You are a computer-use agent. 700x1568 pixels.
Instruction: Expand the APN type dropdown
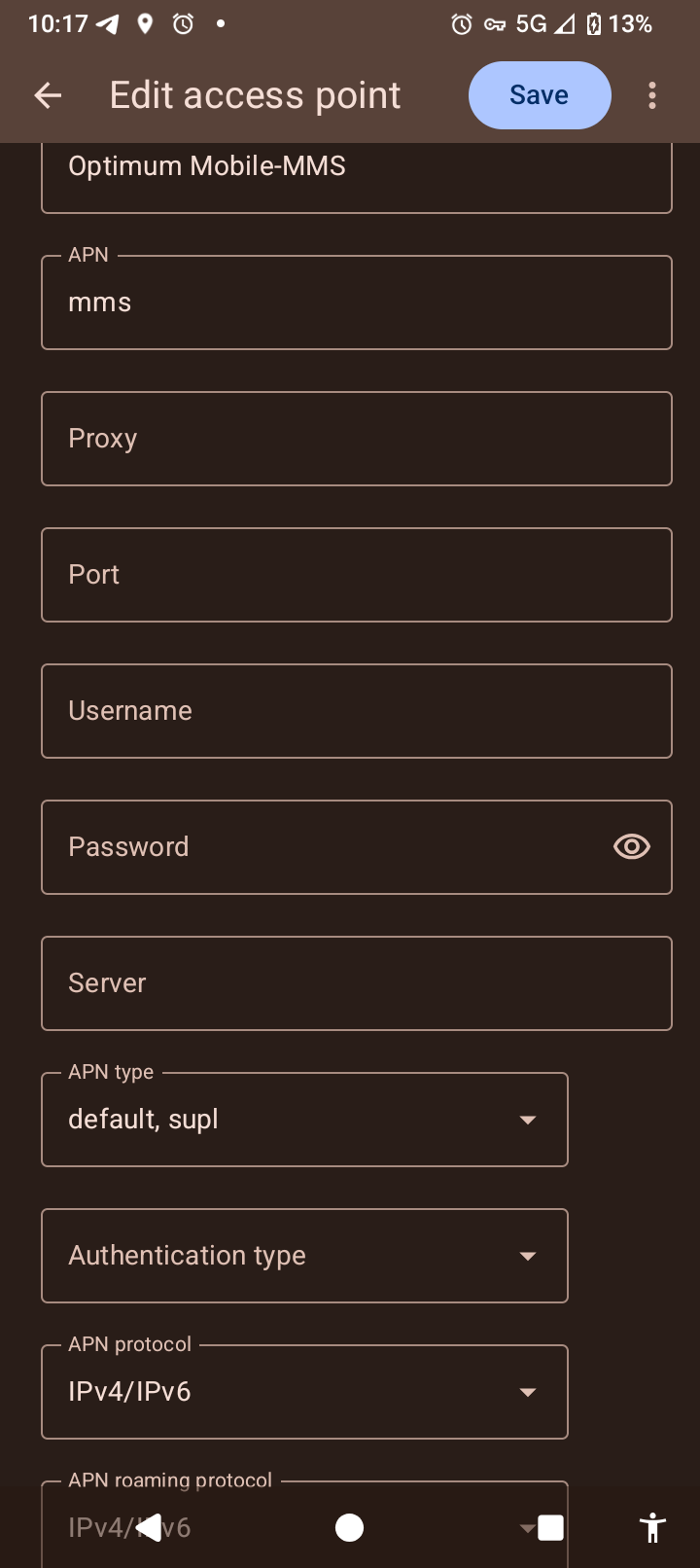pos(304,1120)
